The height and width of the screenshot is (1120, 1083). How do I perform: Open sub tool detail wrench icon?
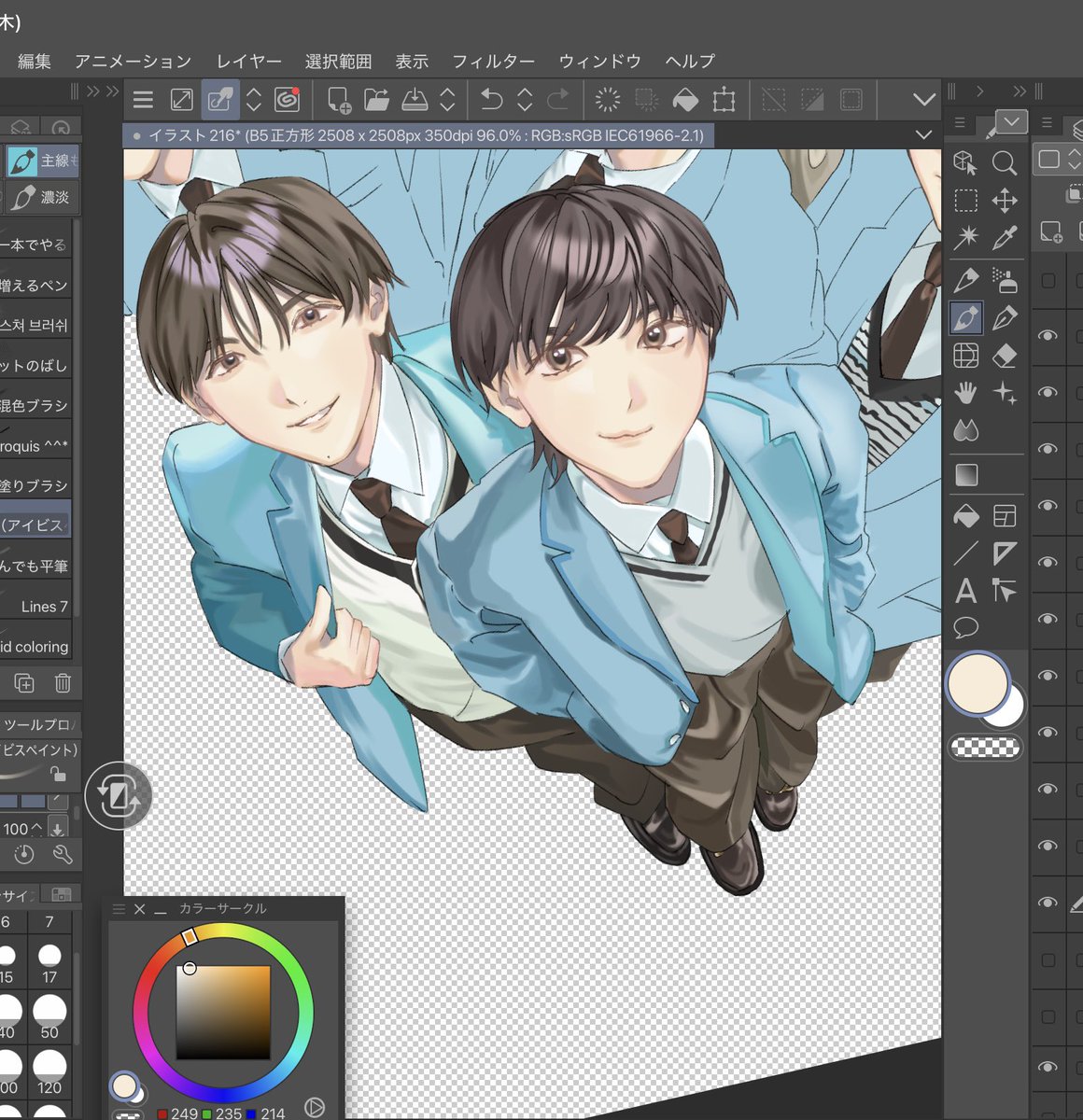[x=63, y=854]
